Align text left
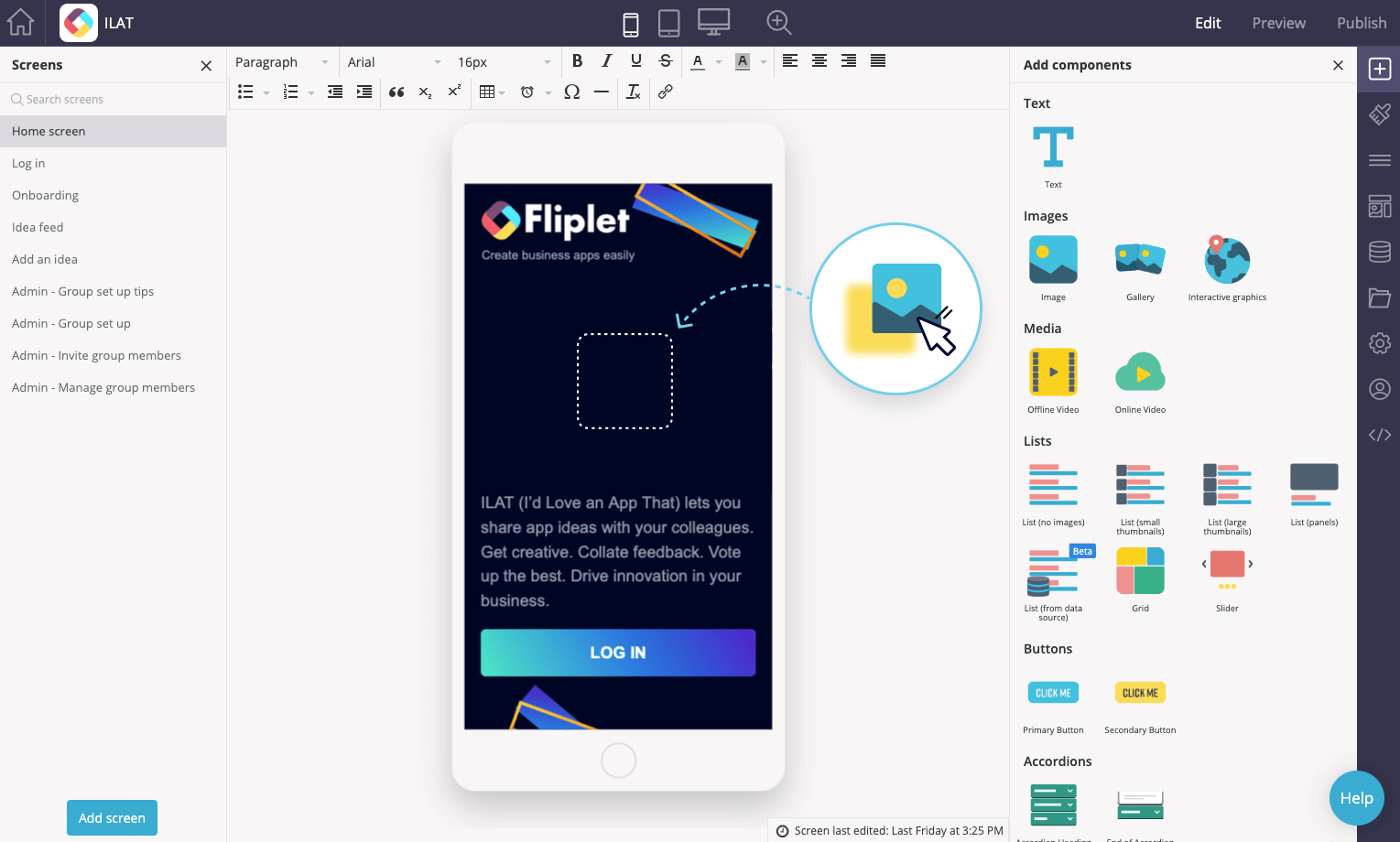1400x842 pixels. pyautogui.click(x=790, y=61)
